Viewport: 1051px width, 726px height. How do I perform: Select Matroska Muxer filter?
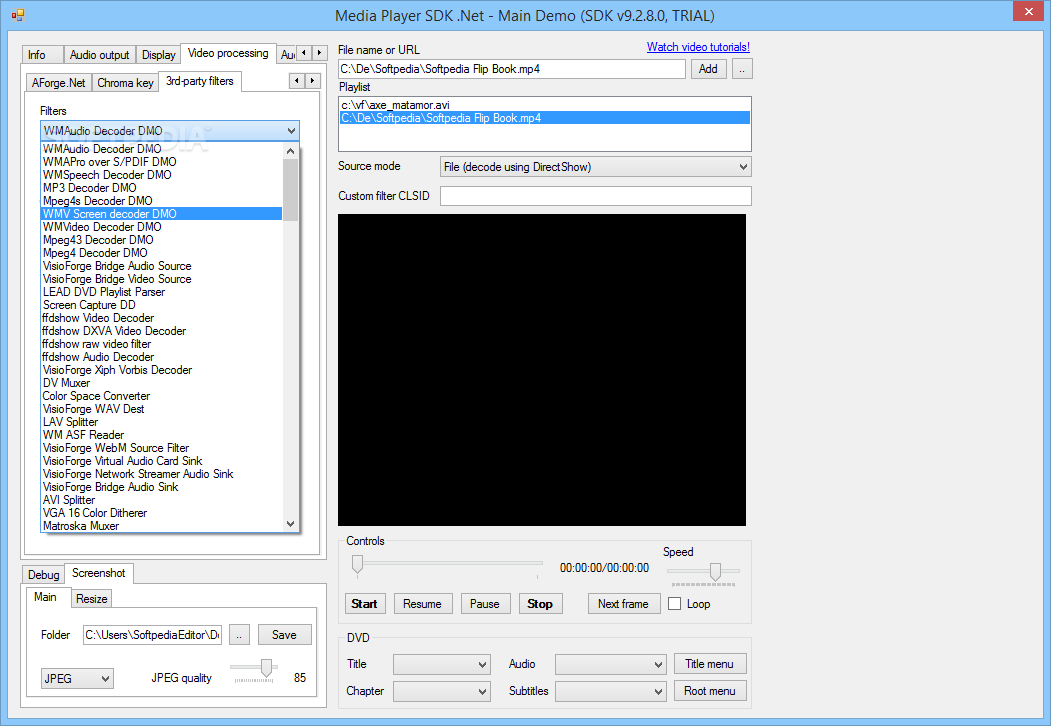[x=162, y=526]
